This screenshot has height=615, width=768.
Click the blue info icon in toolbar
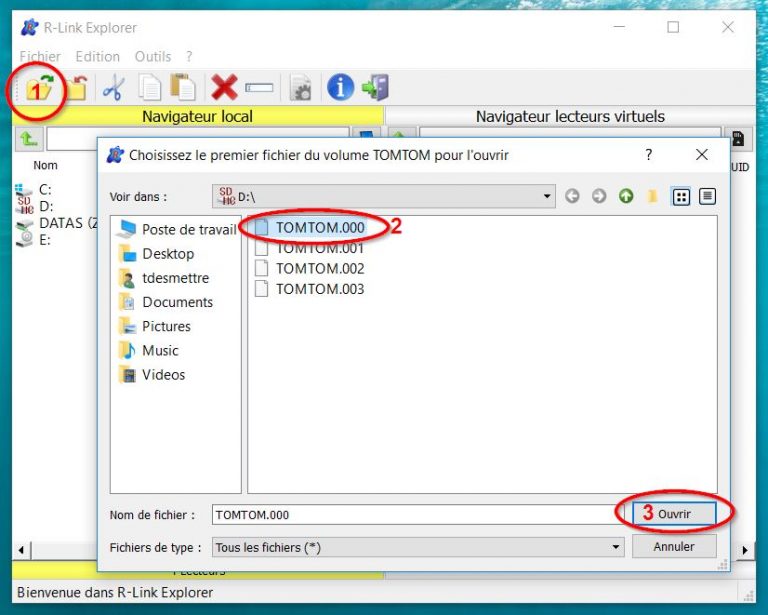[340, 88]
